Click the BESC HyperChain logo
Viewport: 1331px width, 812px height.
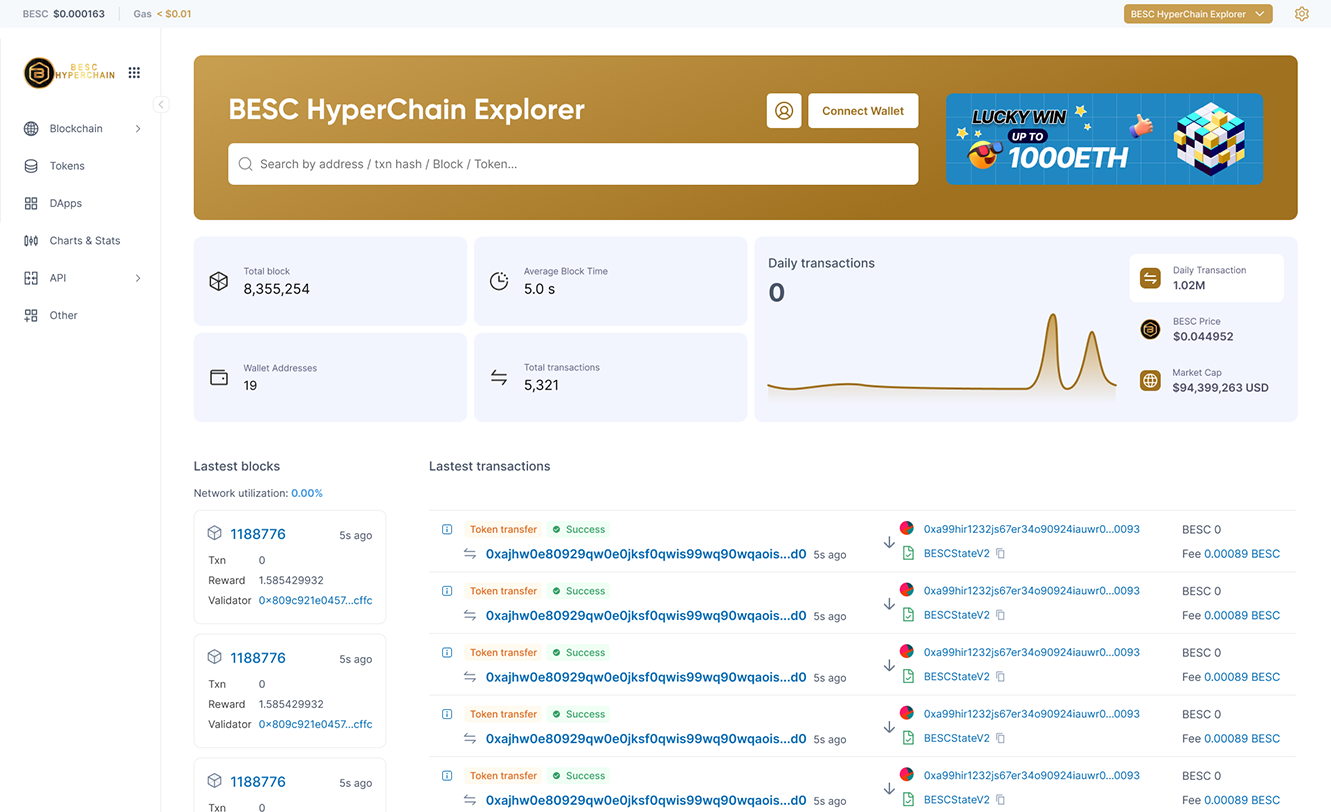70,73
